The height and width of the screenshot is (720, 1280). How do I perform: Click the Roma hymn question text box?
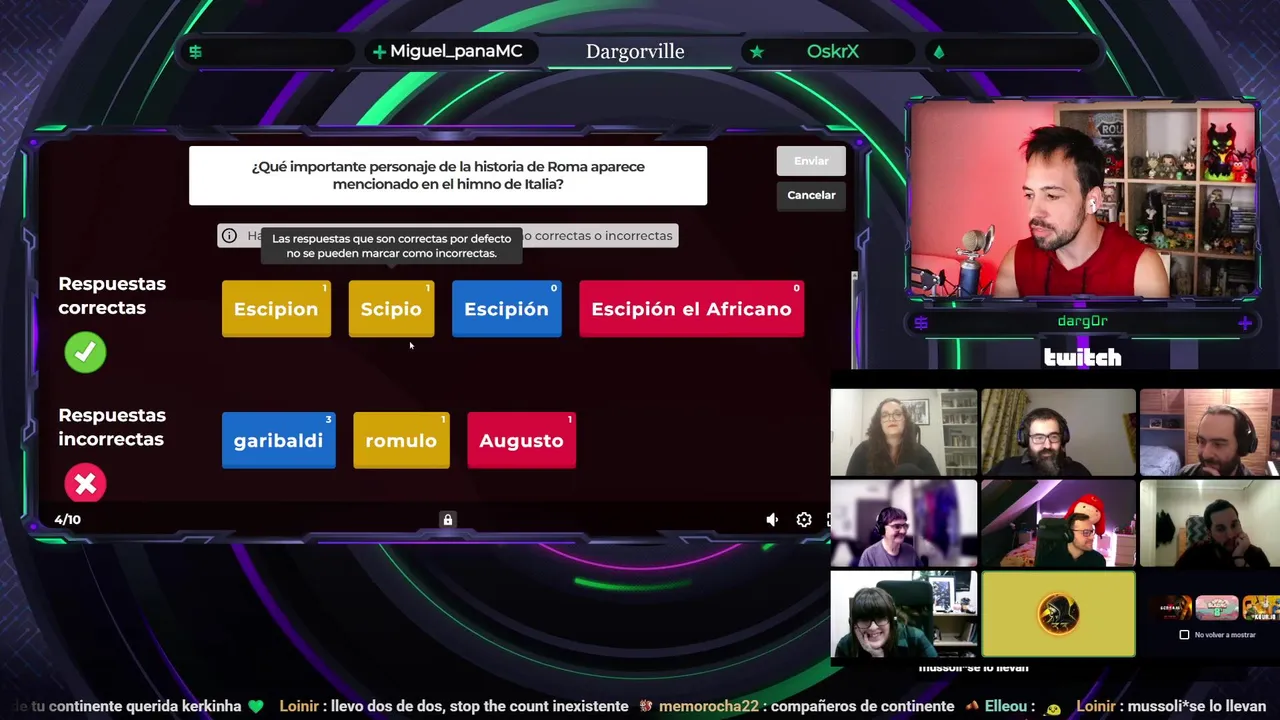pos(448,176)
